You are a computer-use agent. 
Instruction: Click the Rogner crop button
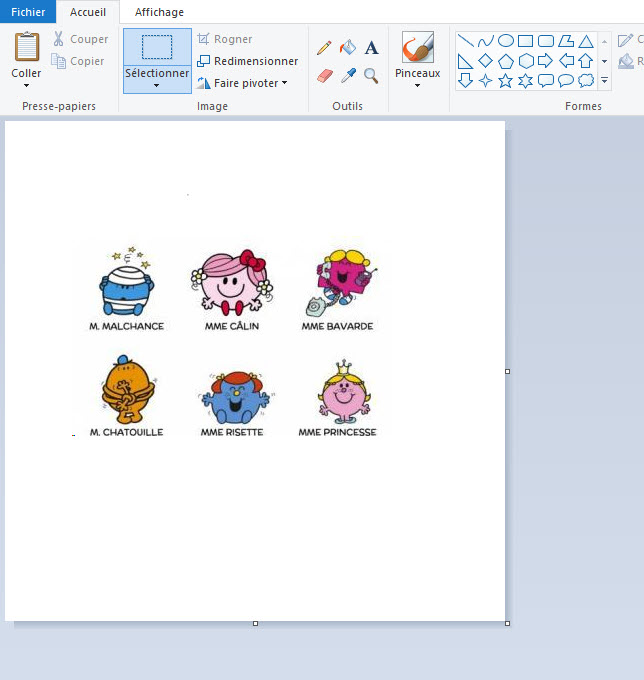point(225,39)
